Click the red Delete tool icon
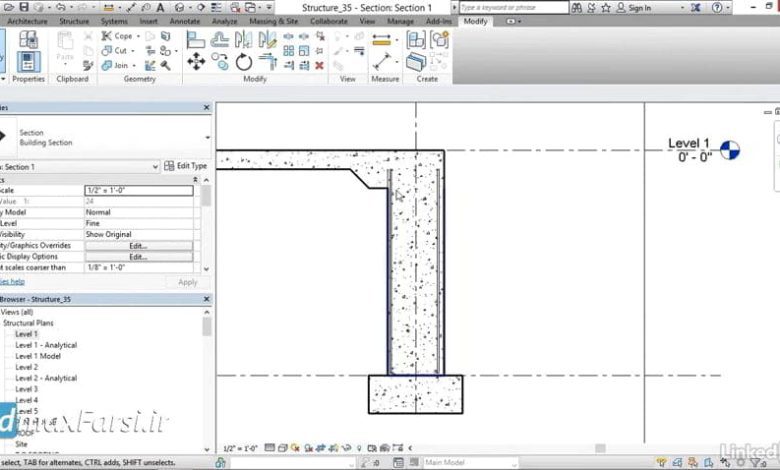Viewport: 780px width, 470px height. pyautogui.click(x=319, y=65)
